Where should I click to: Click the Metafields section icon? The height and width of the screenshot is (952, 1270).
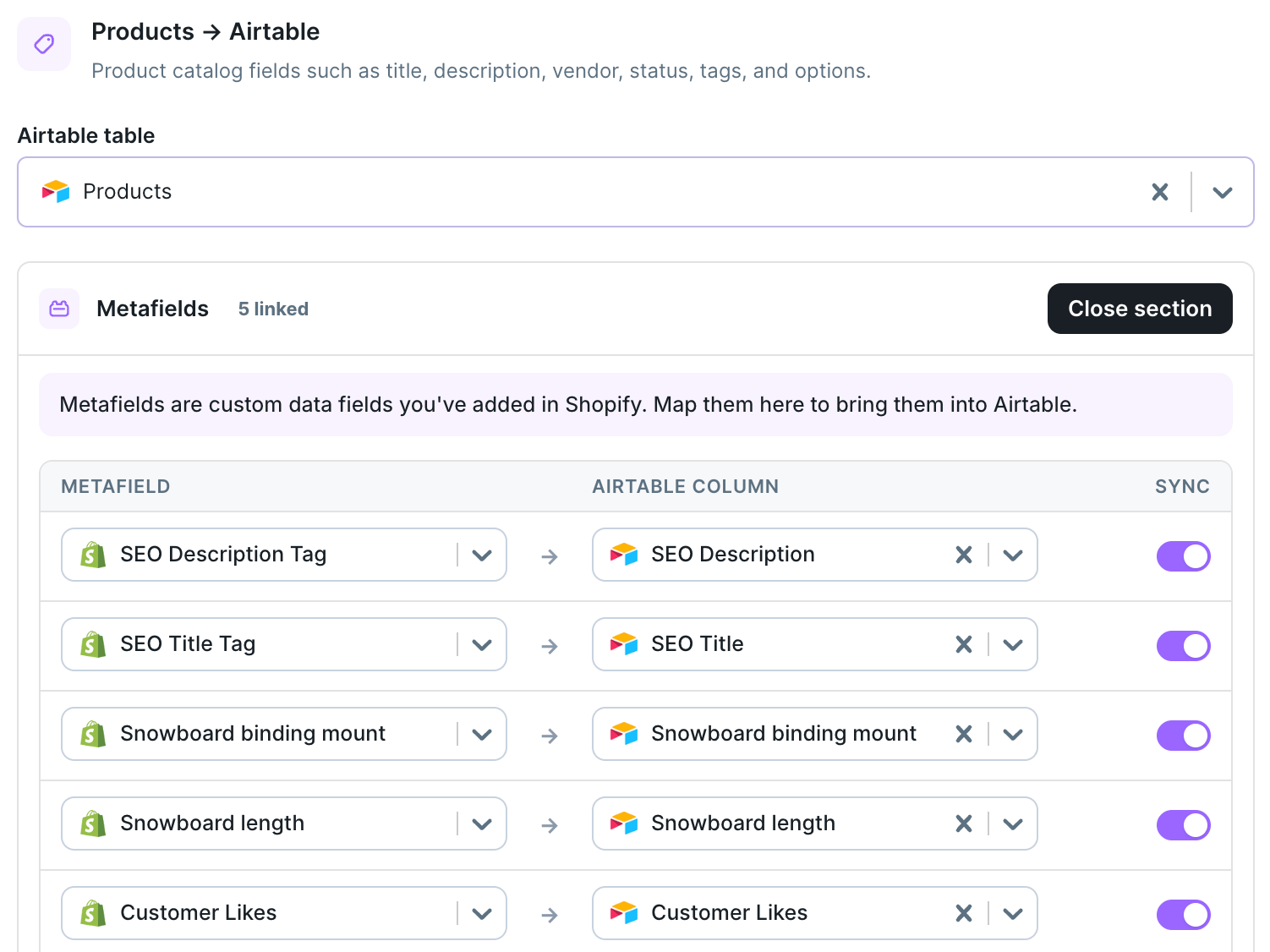click(59, 309)
